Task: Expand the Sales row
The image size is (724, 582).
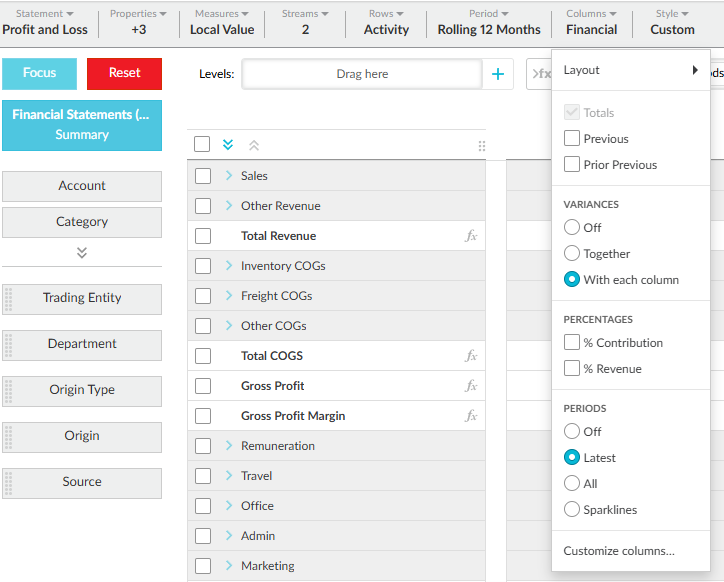Action: 228,176
